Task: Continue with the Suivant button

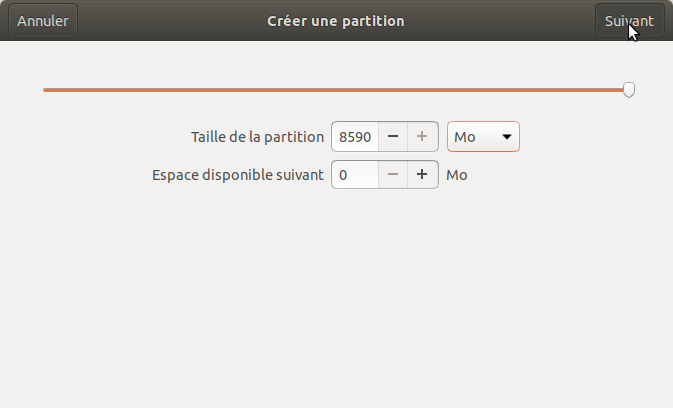Action: (629, 21)
